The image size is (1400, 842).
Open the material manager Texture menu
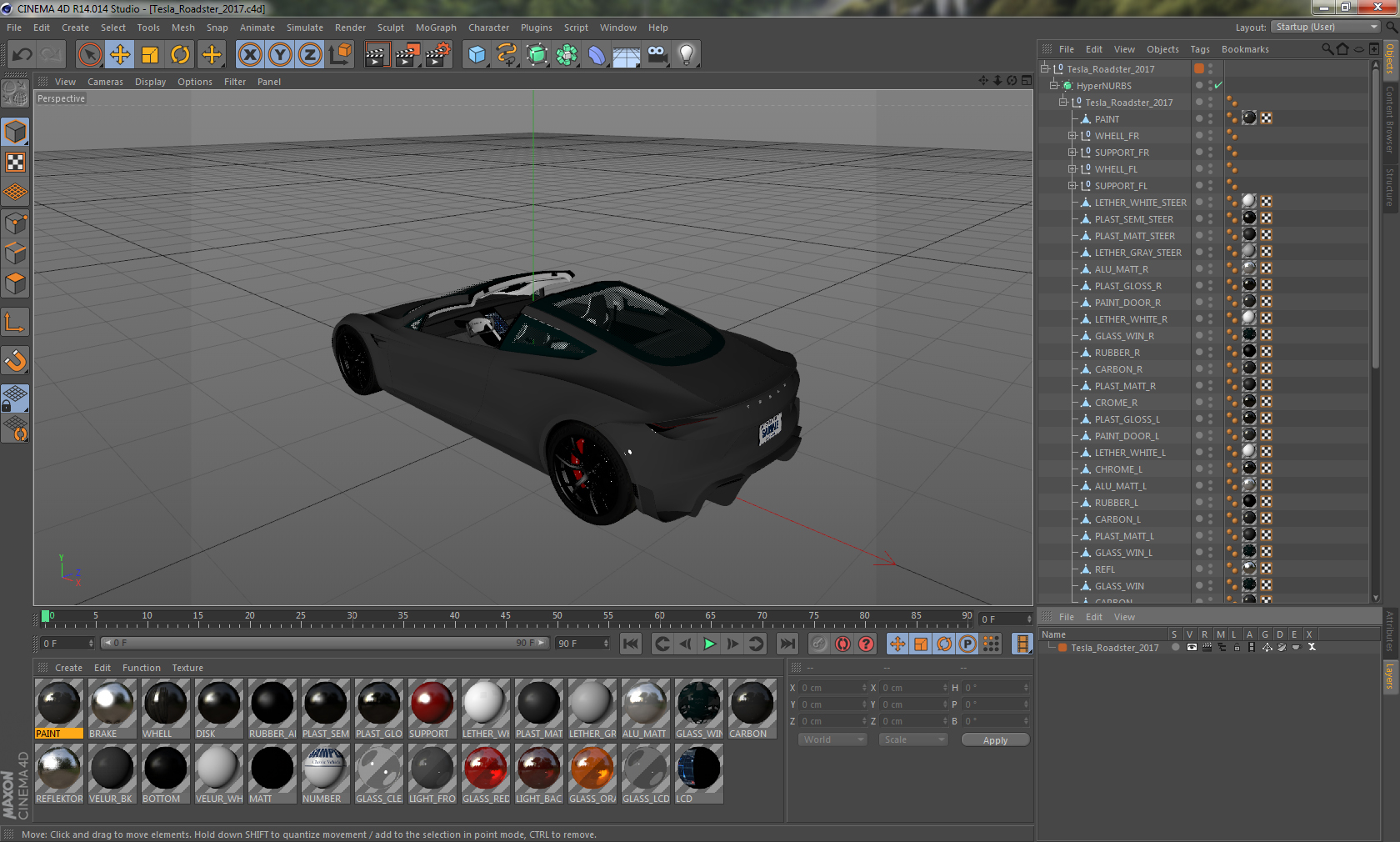[187, 668]
